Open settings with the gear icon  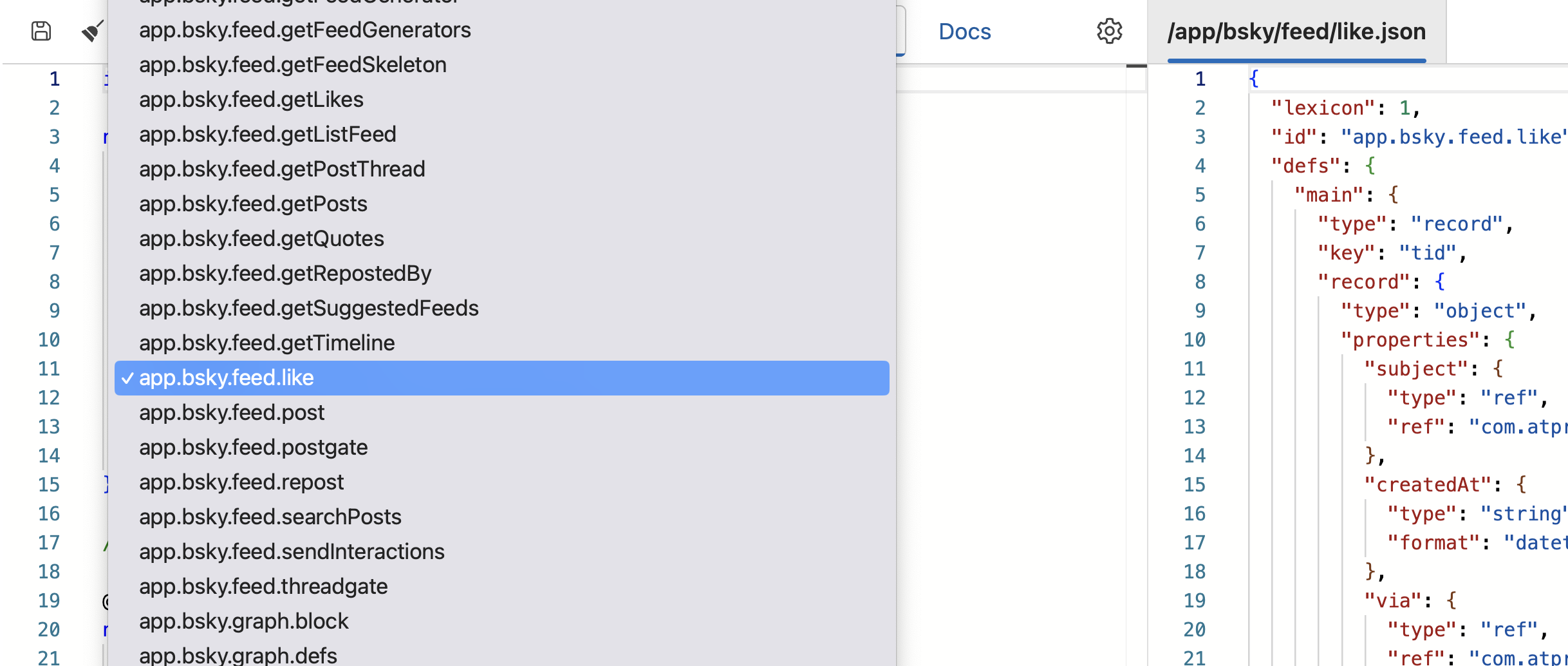pyautogui.click(x=1109, y=31)
